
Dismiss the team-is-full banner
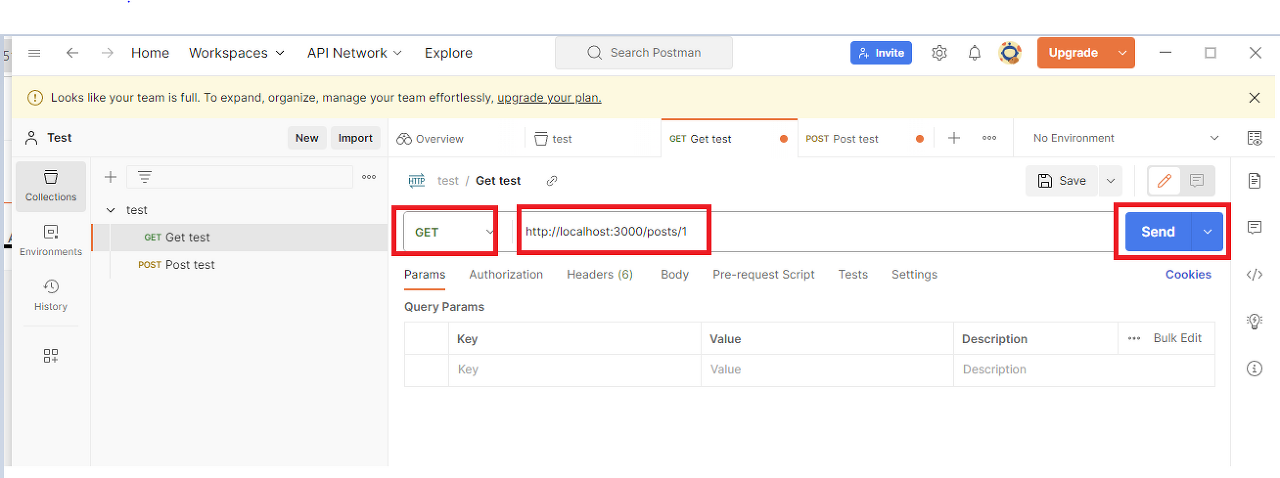click(x=1255, y=98)
